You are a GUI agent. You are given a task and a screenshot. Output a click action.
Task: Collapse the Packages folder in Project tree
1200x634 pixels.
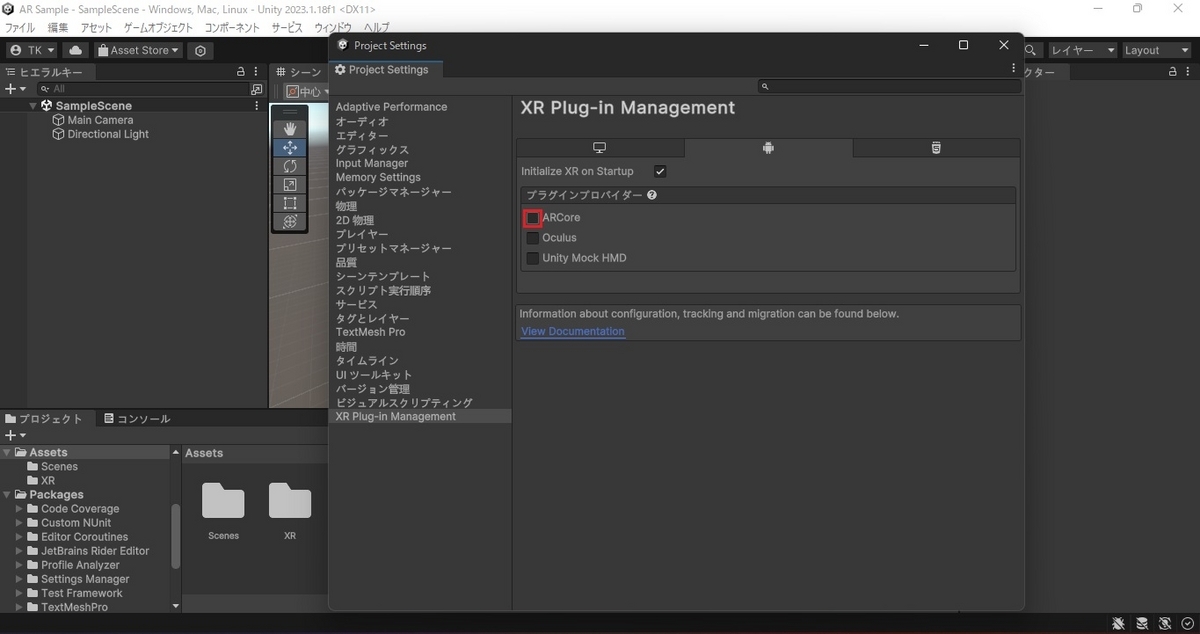click(8, 495)
